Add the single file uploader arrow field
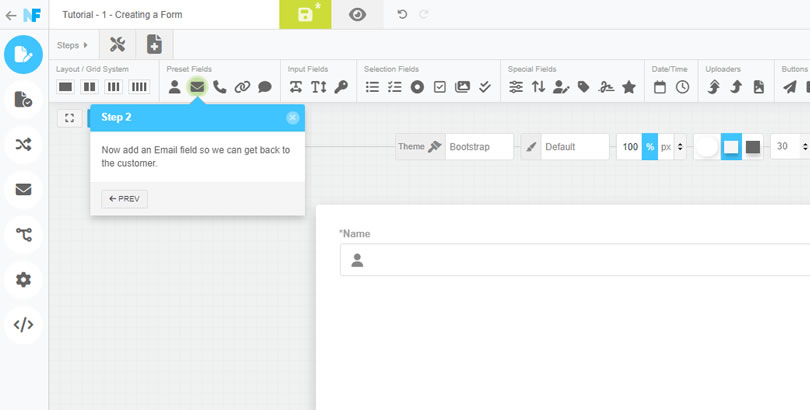 pos(736,87)
